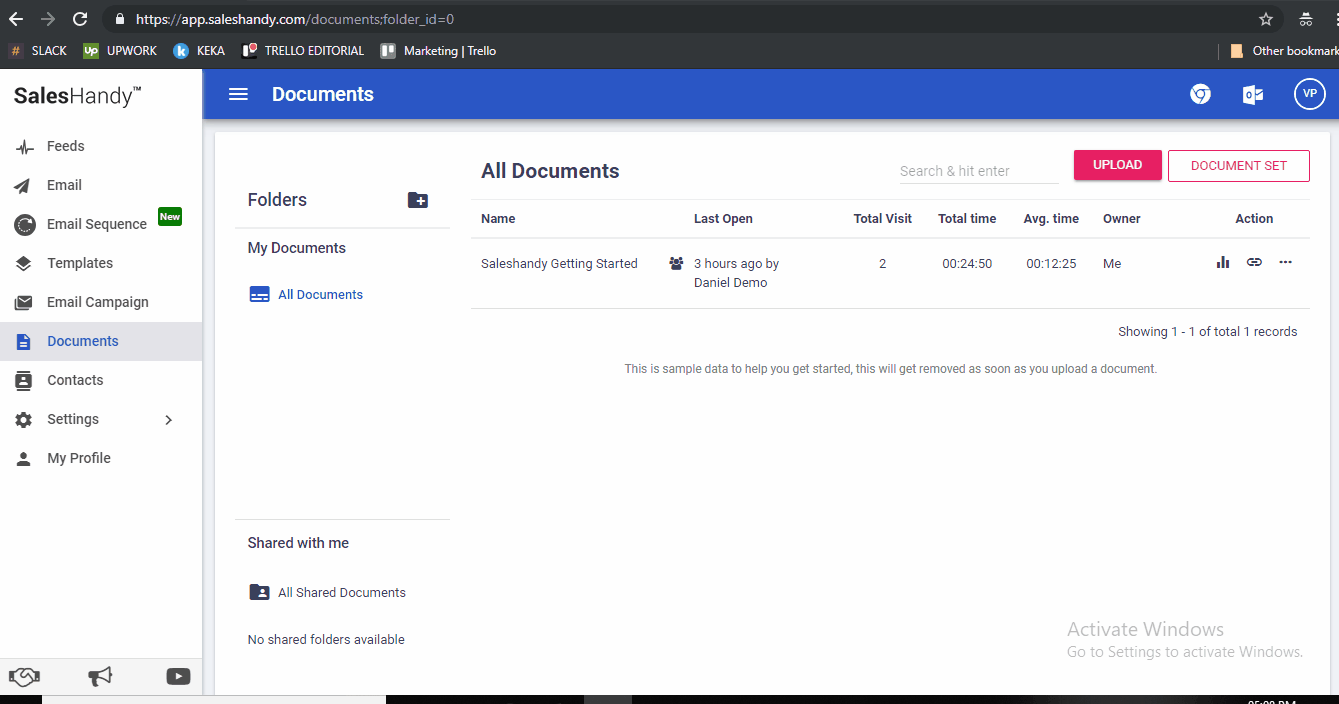Expand the Settings submenu chevron
The image size is (1339, 704).
(169, 420)
